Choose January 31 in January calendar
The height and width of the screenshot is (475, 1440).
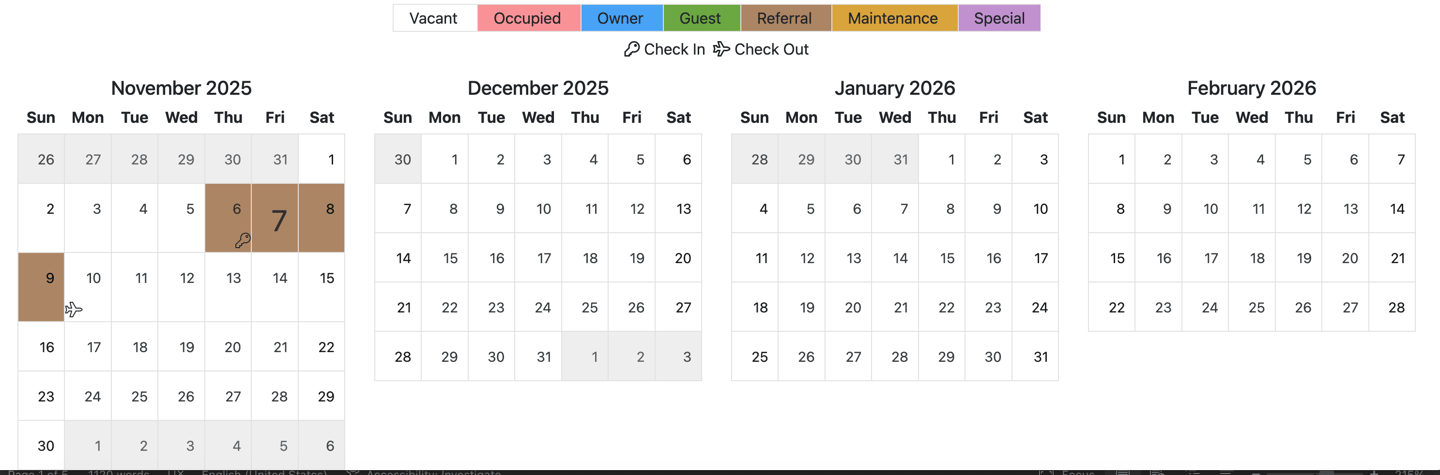point(1035,357)
